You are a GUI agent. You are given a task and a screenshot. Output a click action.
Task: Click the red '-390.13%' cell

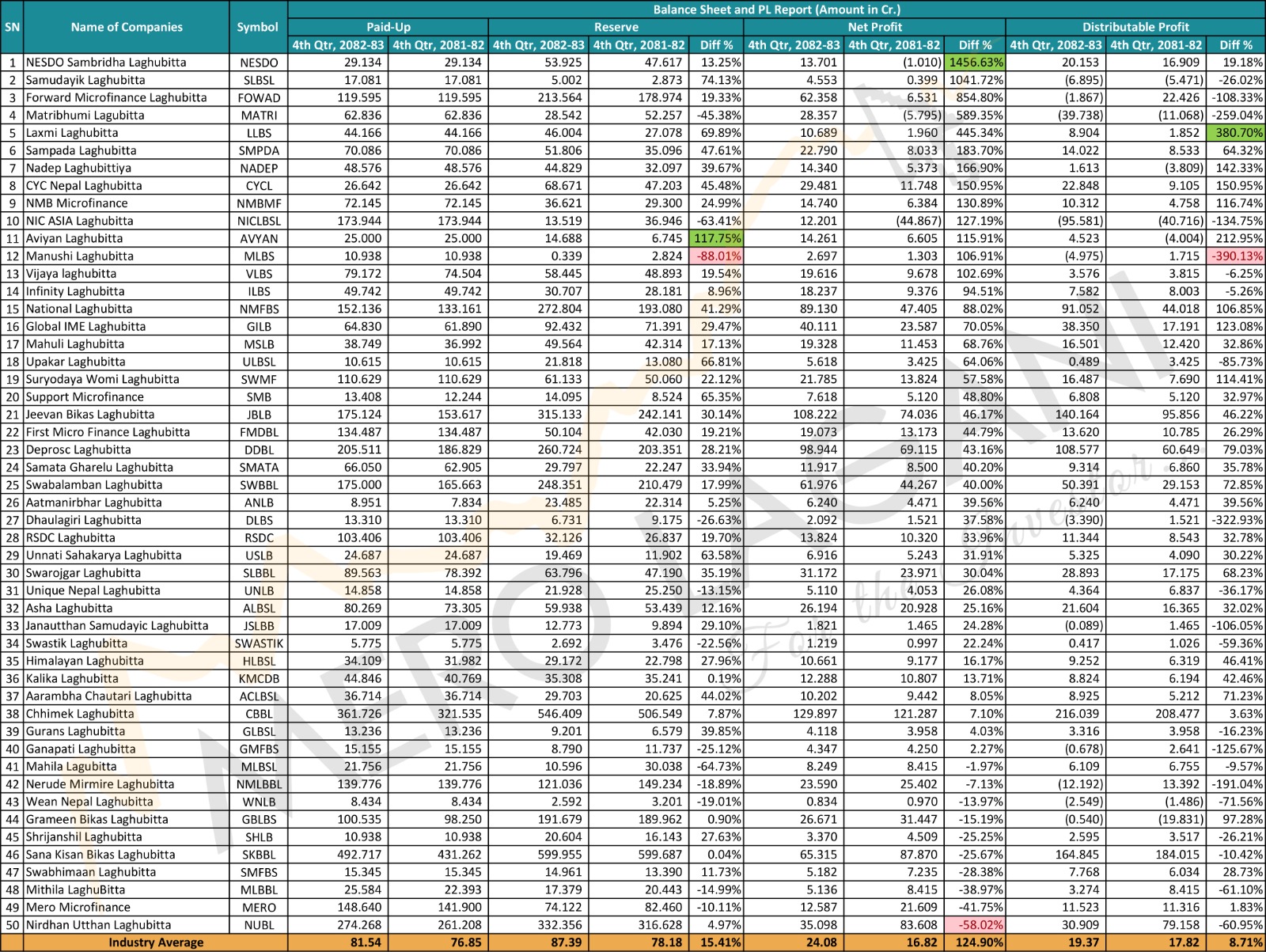(1235, 256)
